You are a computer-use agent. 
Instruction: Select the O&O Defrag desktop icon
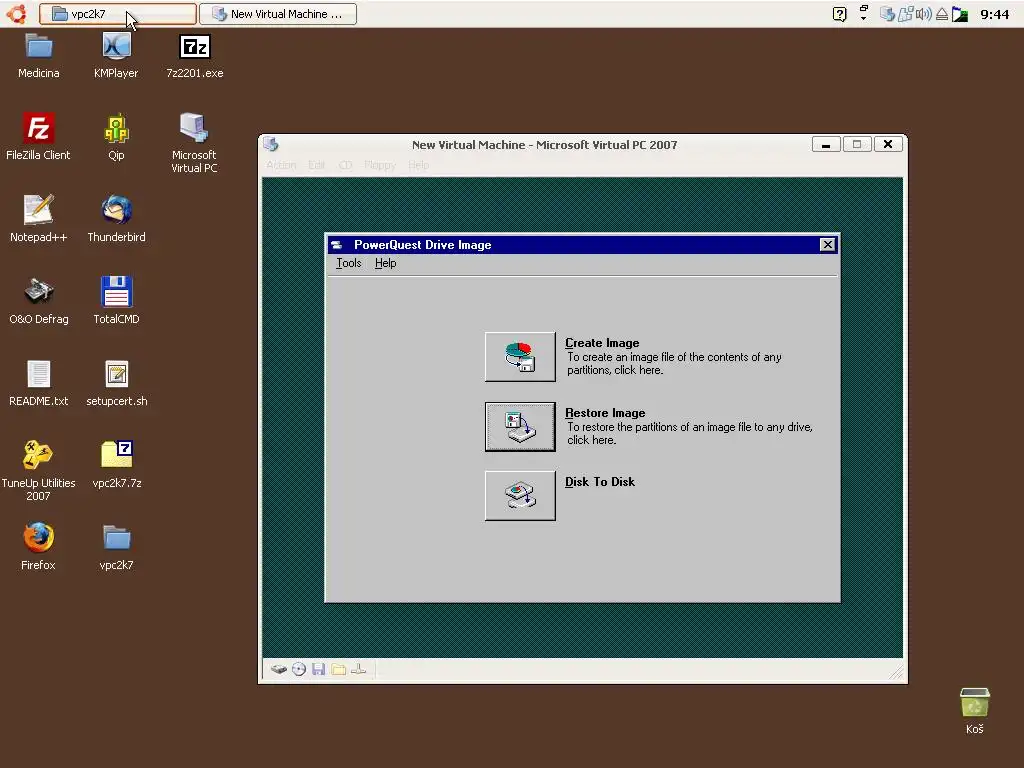39,300
